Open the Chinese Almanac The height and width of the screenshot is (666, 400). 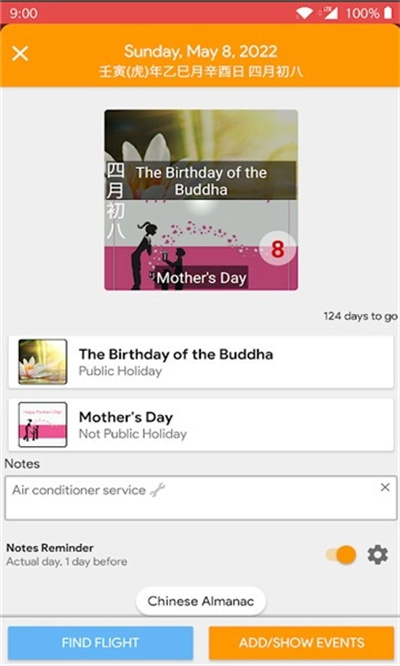[201, 601]
